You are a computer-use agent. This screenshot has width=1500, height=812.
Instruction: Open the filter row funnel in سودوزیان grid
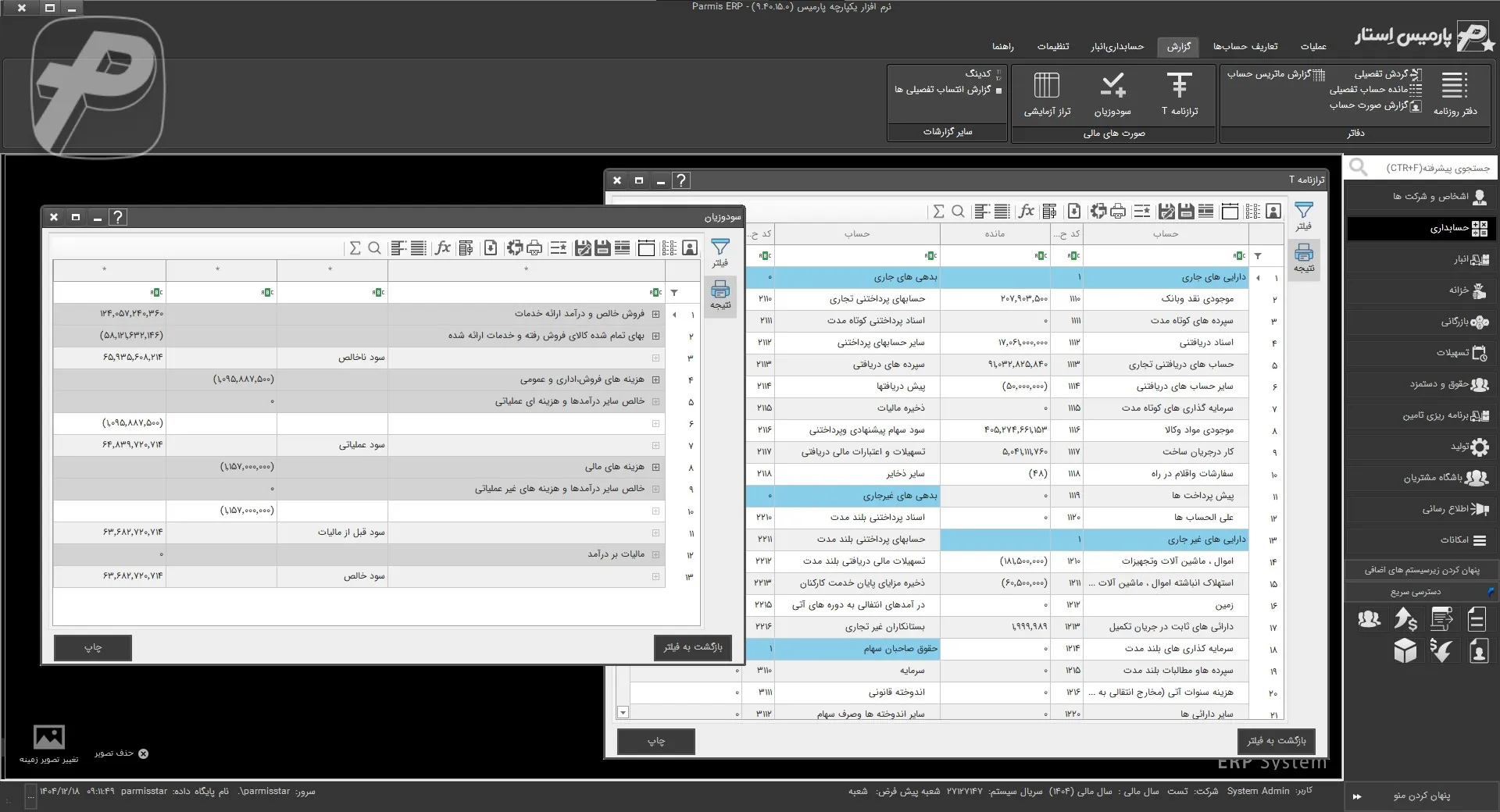click(x=674, y=293)
